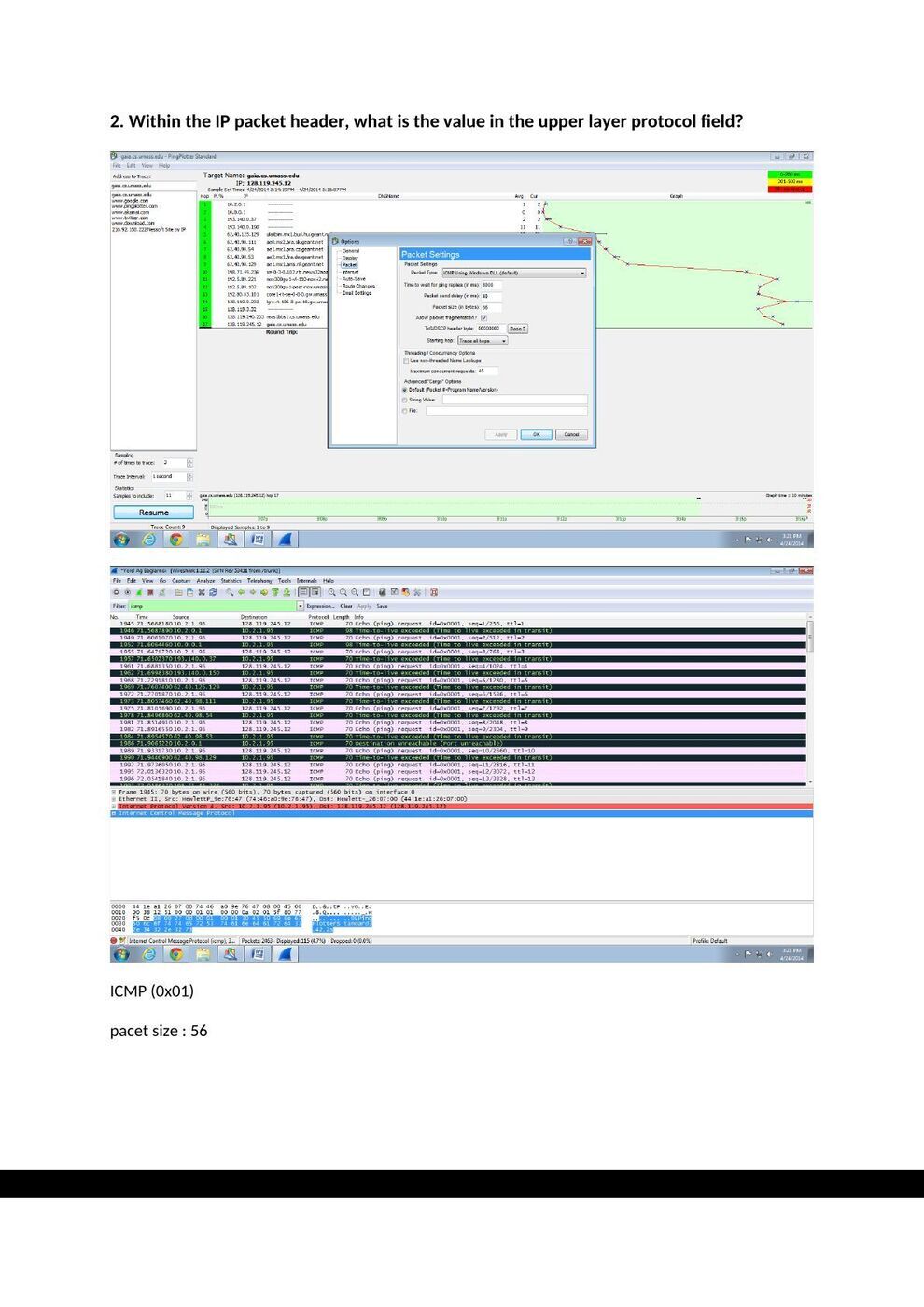
Task: Click the help question mark in Options dialog
Action: pyautogui.click(x=570, y=241)
